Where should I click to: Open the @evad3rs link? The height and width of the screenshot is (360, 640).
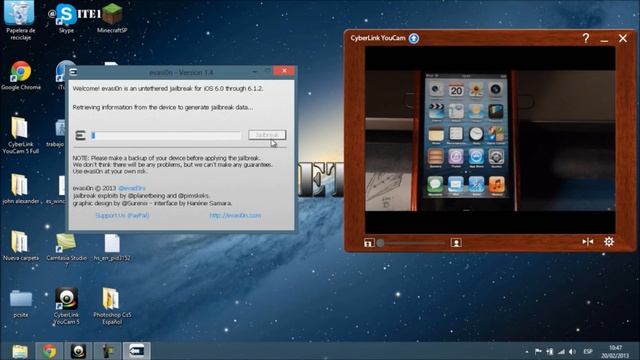pos(131,188)
